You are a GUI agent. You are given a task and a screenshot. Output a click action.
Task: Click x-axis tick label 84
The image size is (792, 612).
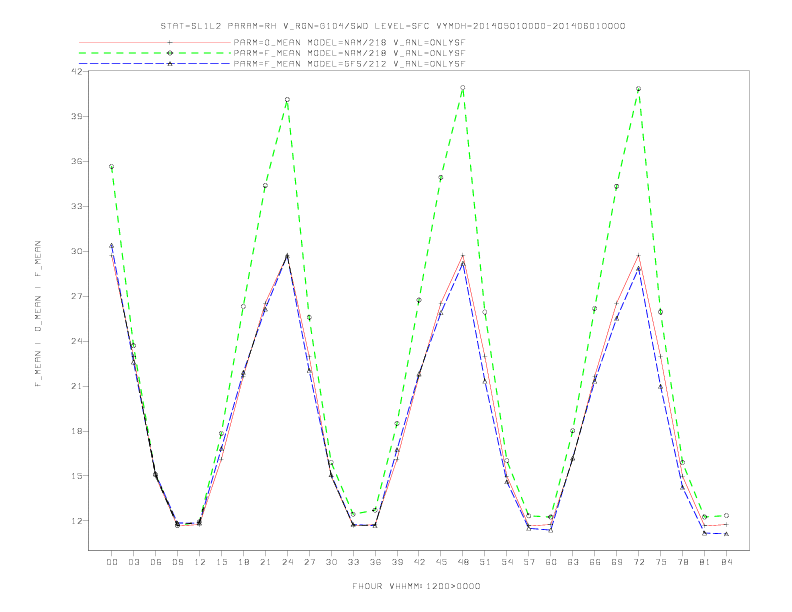[726, 562]
